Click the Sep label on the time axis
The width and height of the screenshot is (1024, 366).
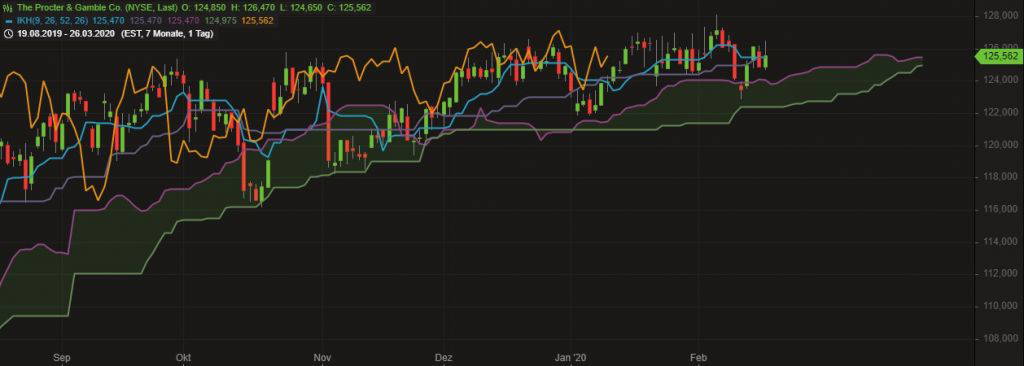click(61, 358)
